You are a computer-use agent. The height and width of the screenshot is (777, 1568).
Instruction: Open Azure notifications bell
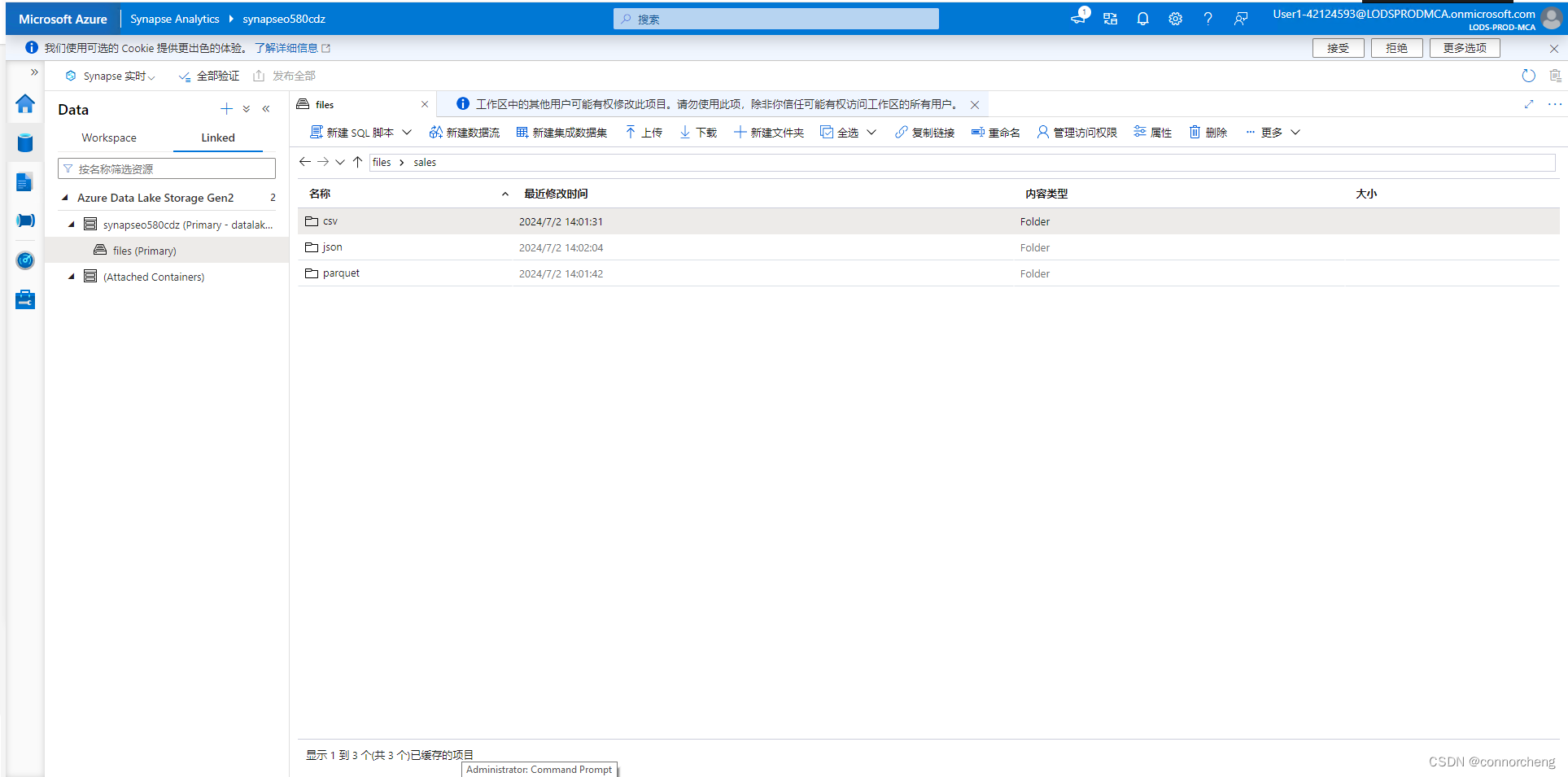pyautogui.click(x=1142, y=19)
